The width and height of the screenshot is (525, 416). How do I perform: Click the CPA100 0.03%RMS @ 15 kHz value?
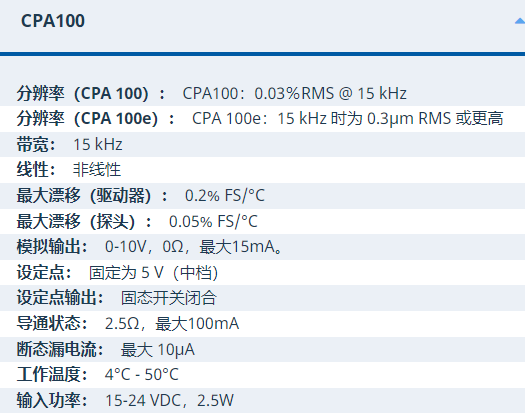coord(294,93)
